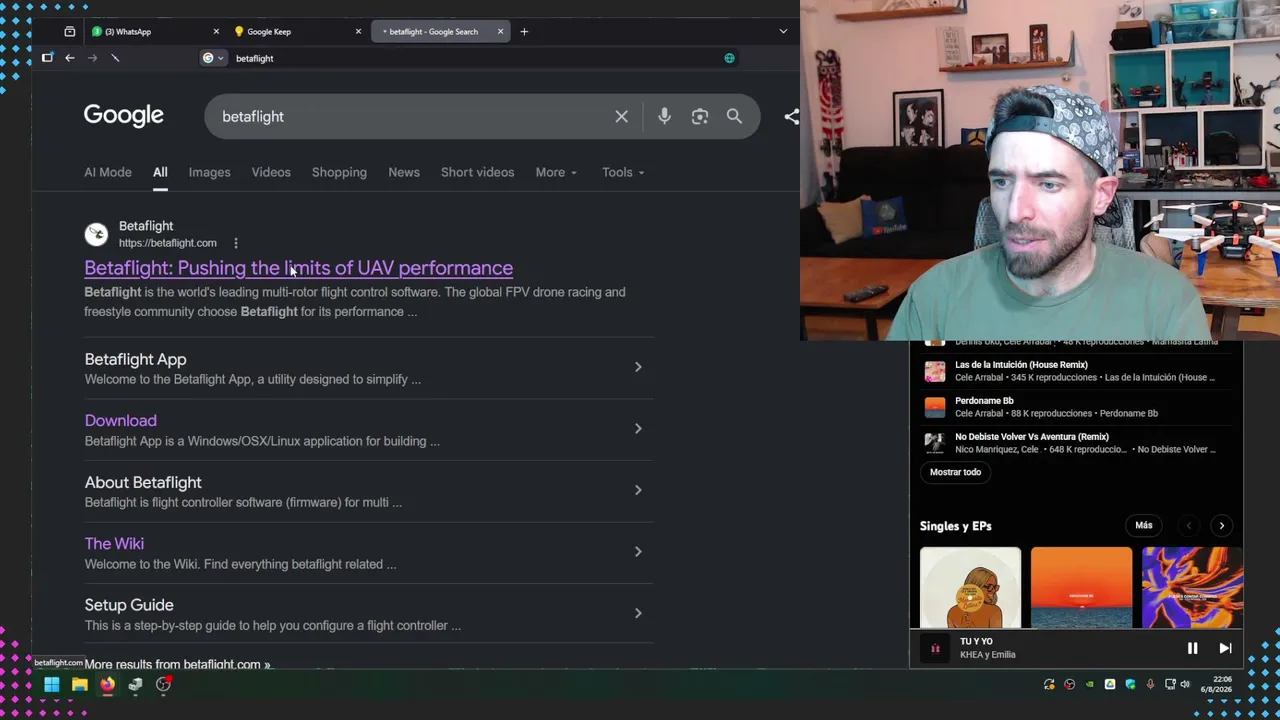Screen dimensions: 1280x720
Task: Select the betaflight - Google Search tab
Action: coord(440,32)
